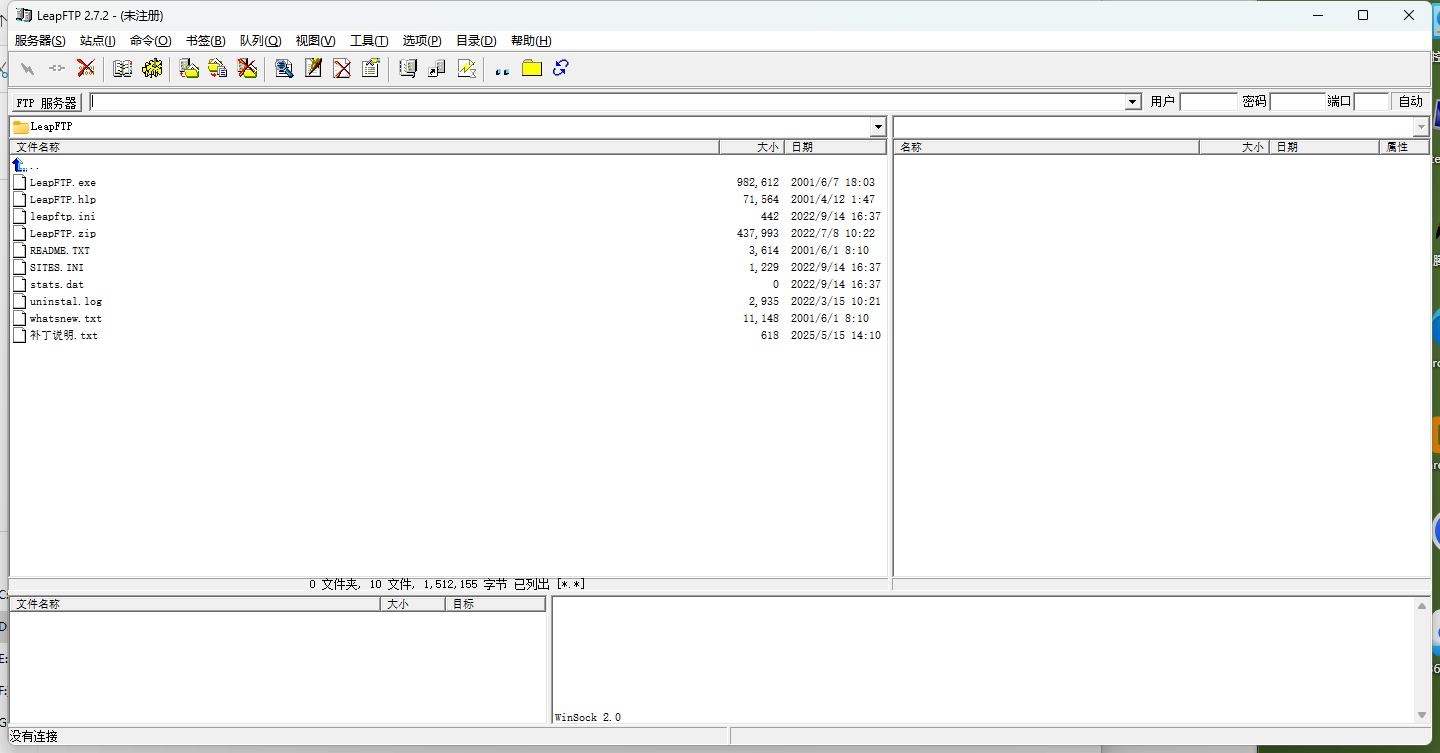Open the 书签(B) menu
The image size is (1440, 753).
(205, 41)
